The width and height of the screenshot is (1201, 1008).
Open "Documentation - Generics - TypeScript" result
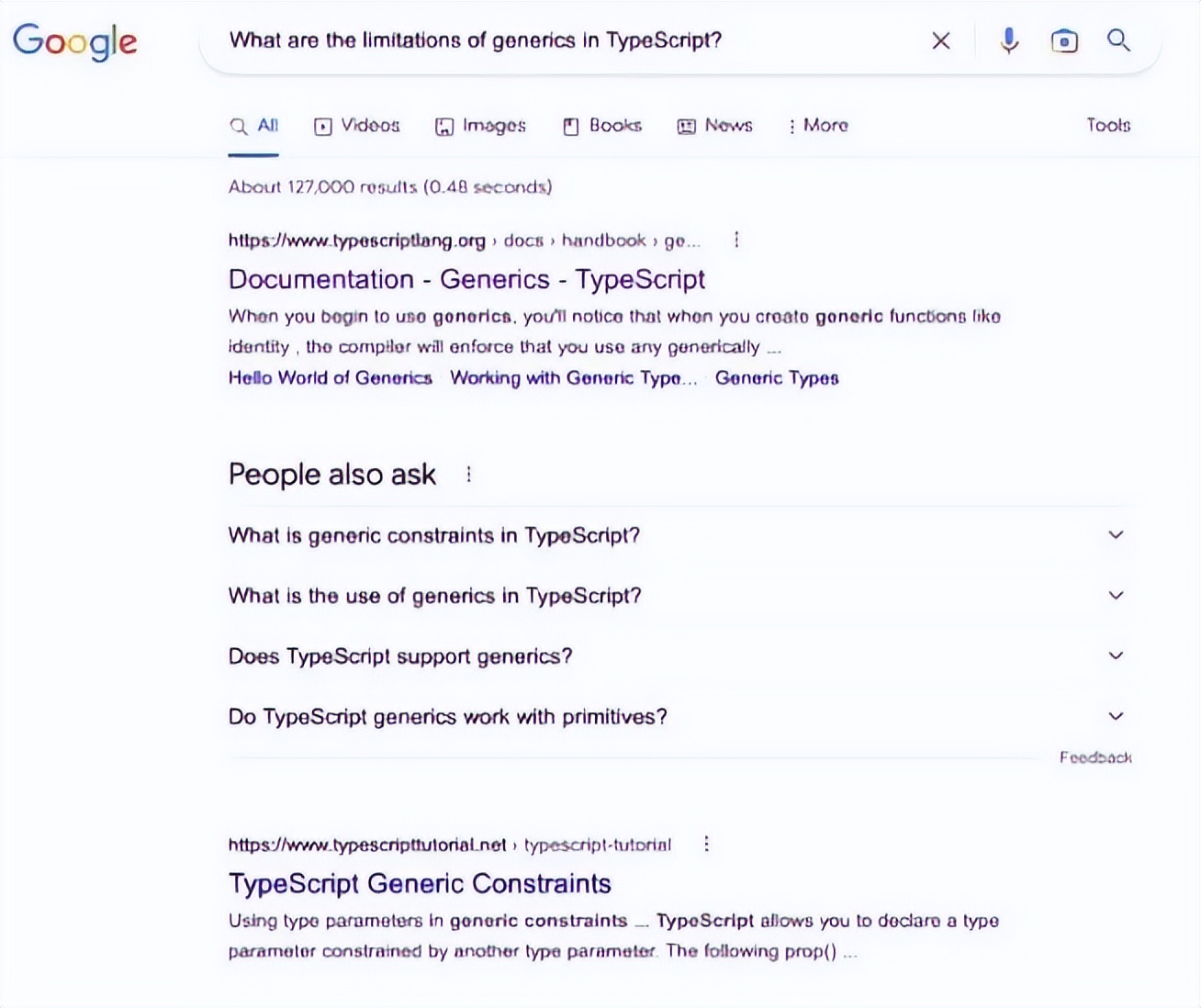[466, 279]
